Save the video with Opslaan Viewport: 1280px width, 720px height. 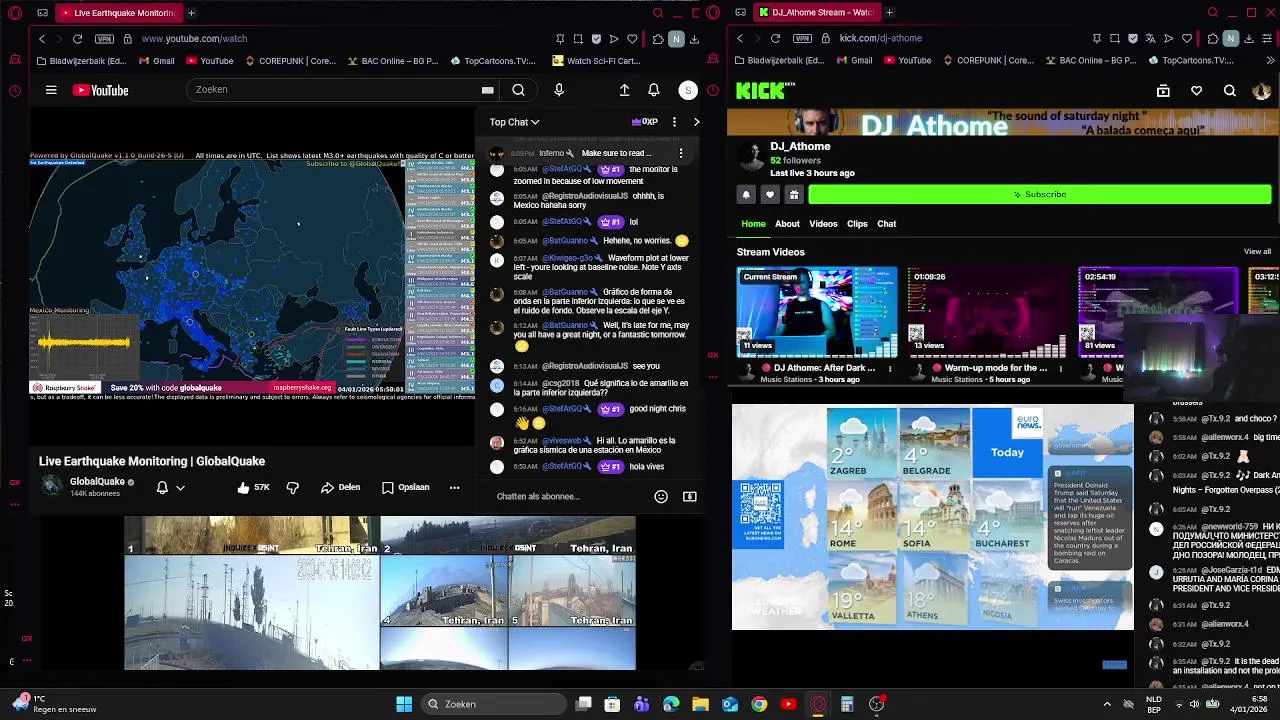coord(406,487)
